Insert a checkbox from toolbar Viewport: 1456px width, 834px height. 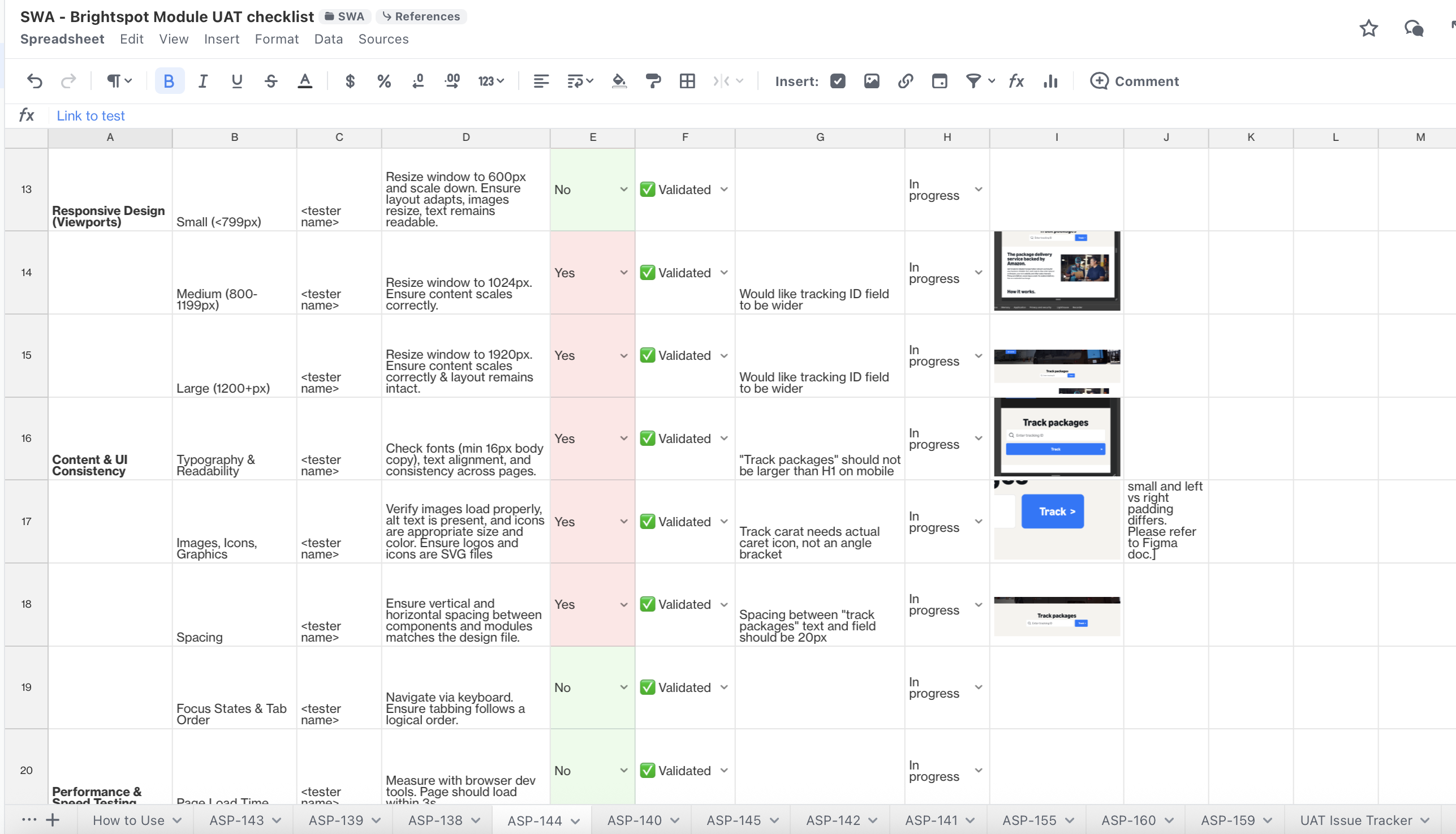(x=837, y=81)
